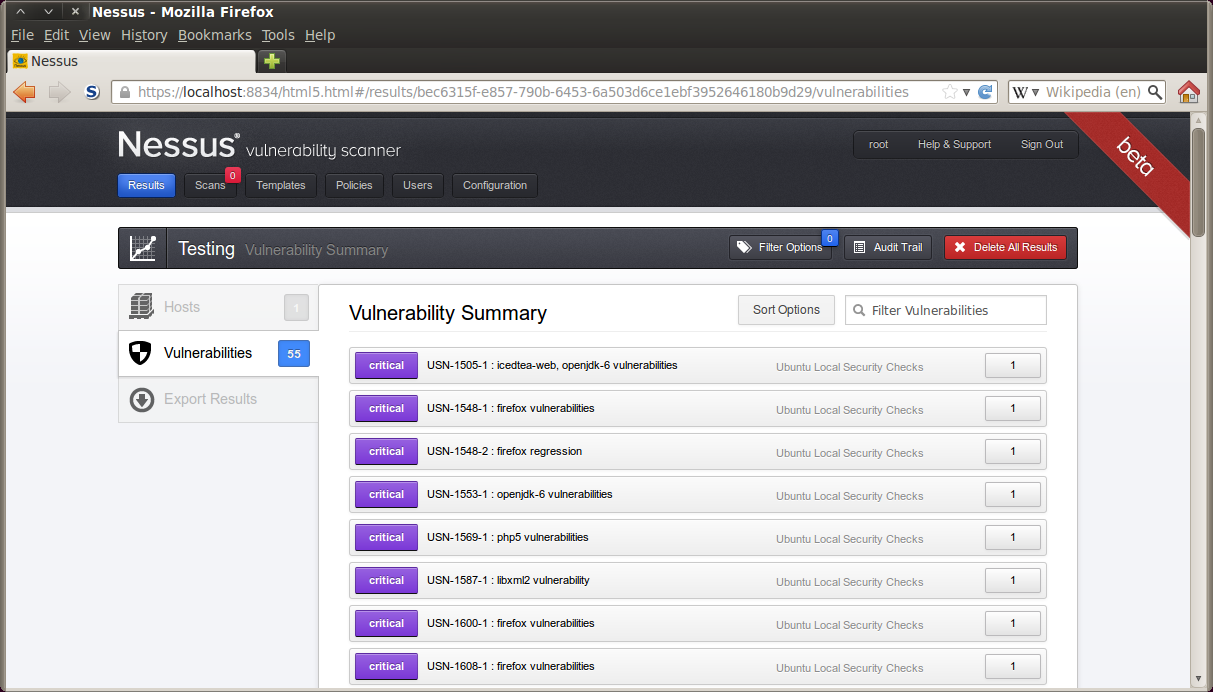
Task: Open the View menu
Action: tap(94, 35)
